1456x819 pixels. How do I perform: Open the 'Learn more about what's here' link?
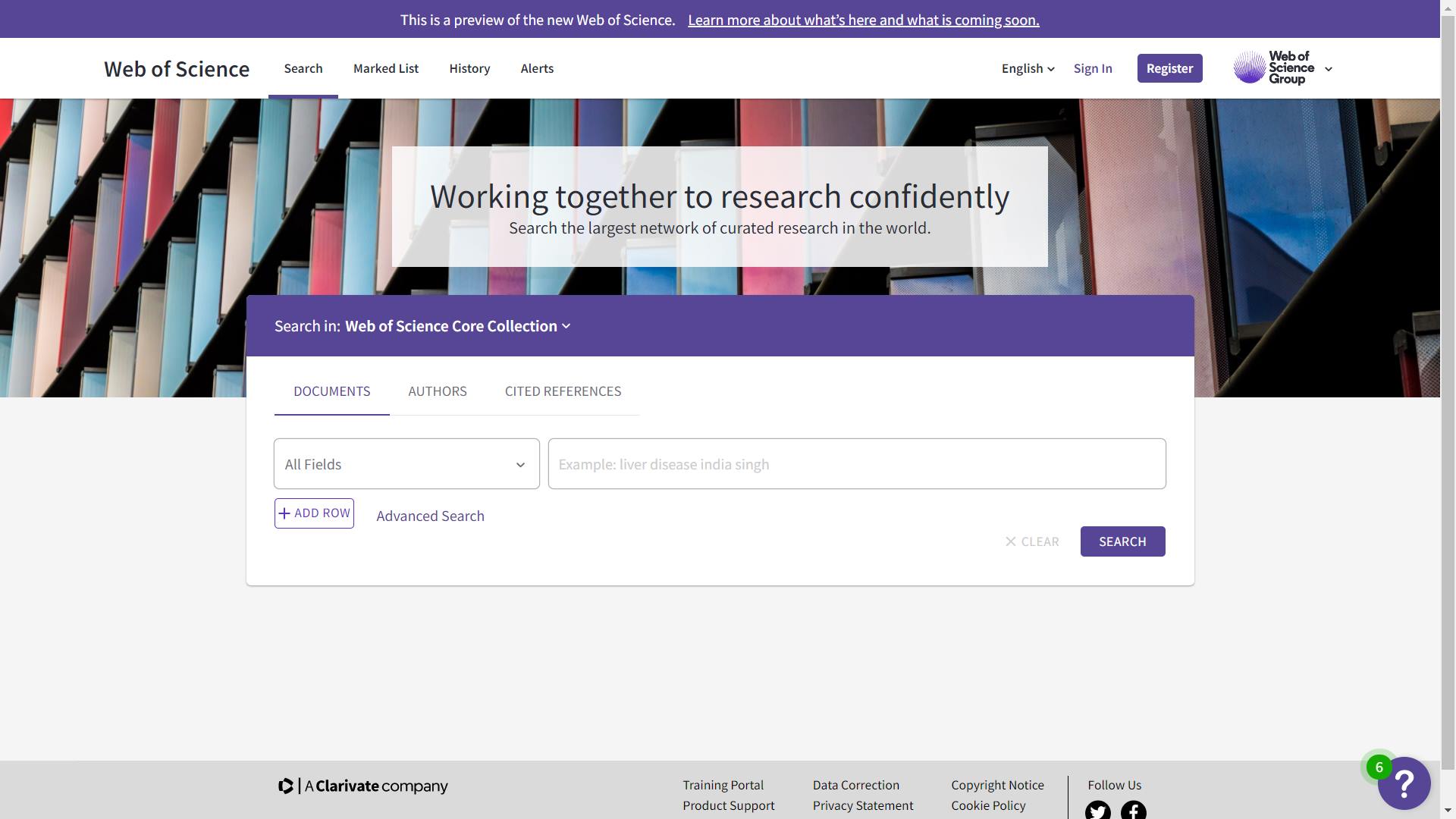pos(864,20)
